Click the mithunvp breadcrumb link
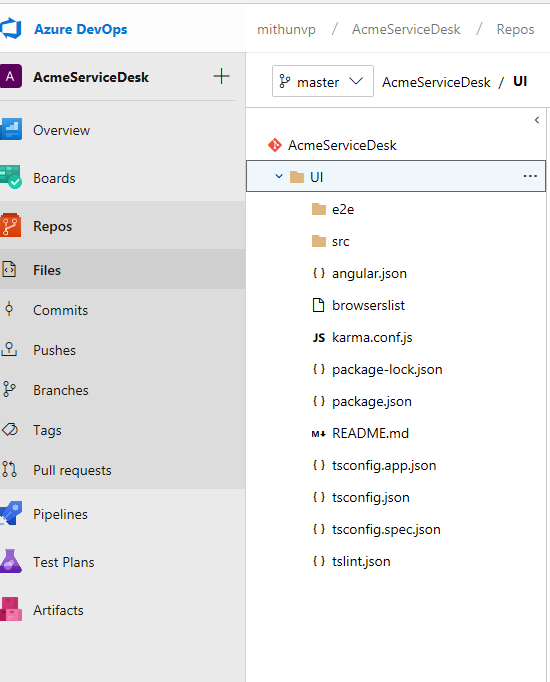The image size is (550, 682). coord(286,29)
